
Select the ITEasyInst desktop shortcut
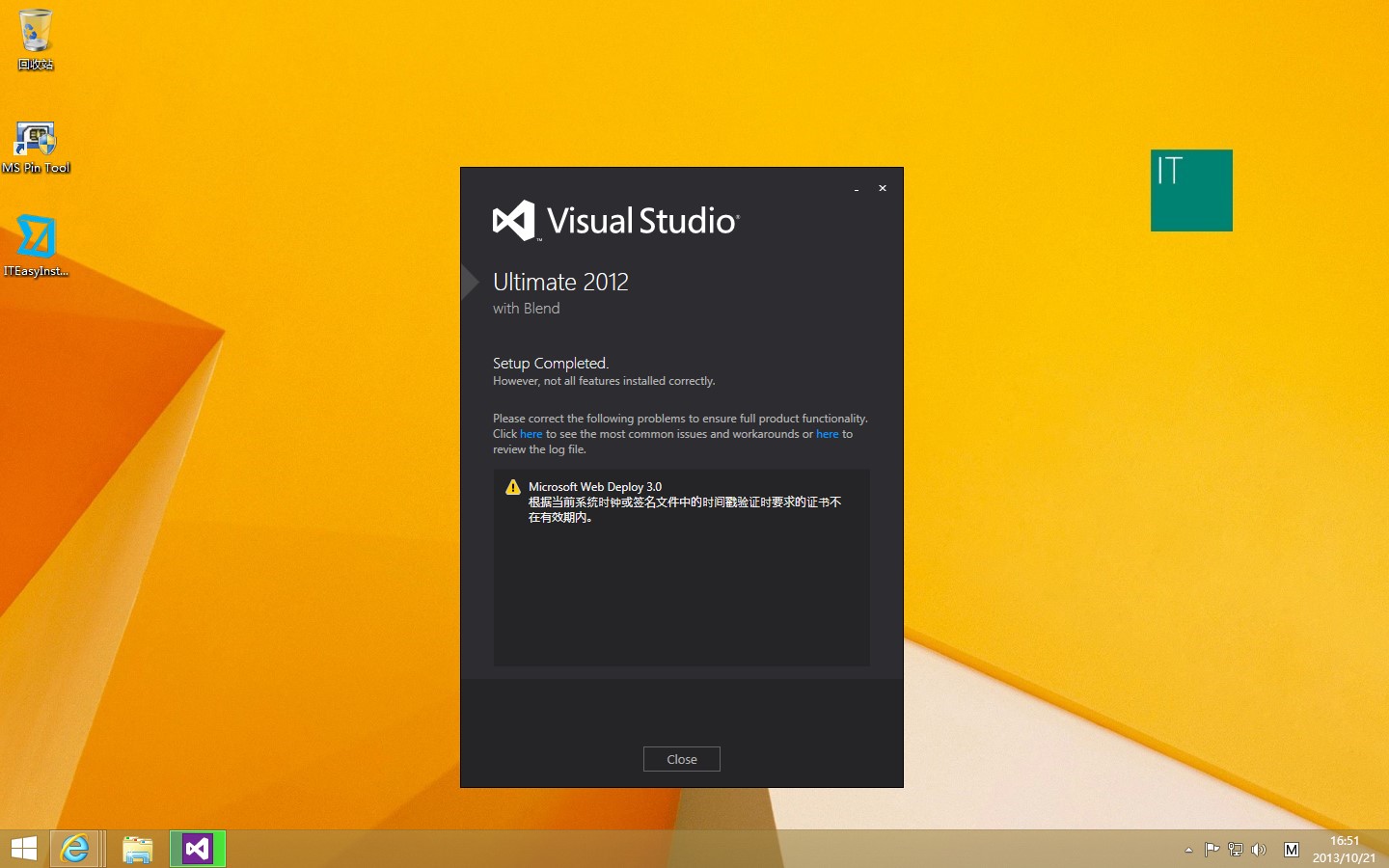pyautogui.click(x=36, y=245)
